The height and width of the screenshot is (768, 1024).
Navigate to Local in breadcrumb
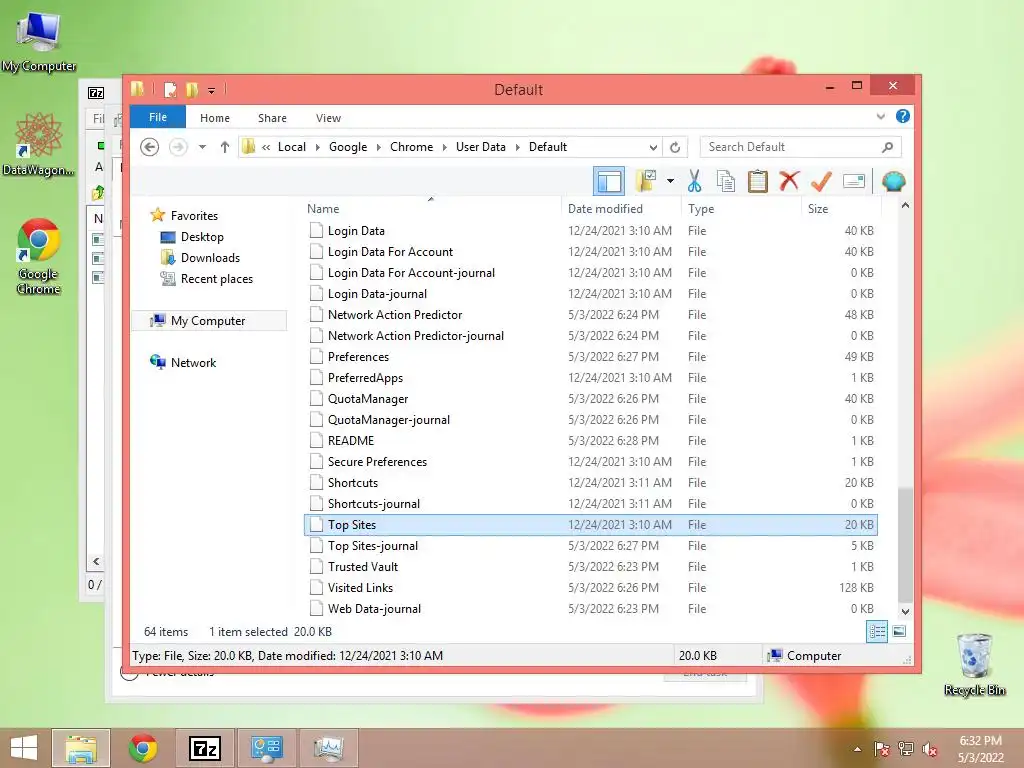click(x=291, y=147)
